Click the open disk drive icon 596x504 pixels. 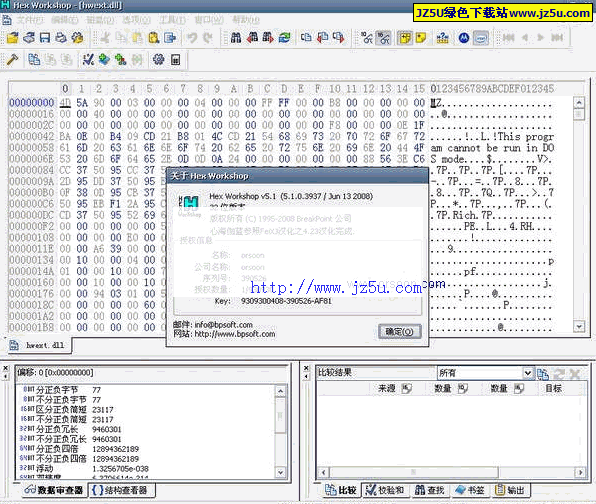[29, 38]
